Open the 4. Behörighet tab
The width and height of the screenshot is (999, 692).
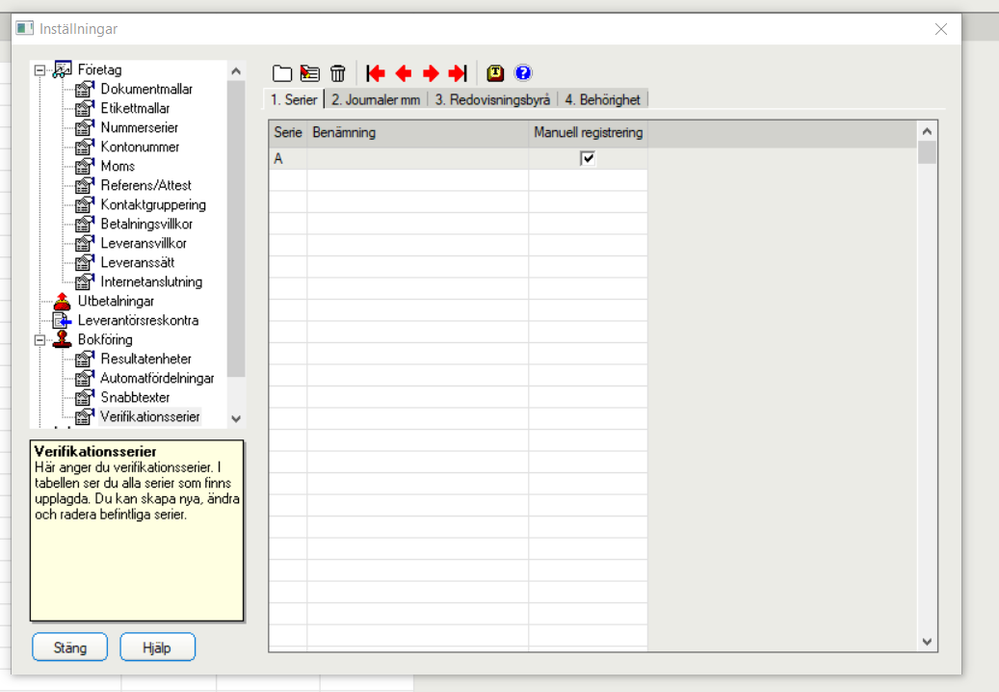[x=602, y=99]
